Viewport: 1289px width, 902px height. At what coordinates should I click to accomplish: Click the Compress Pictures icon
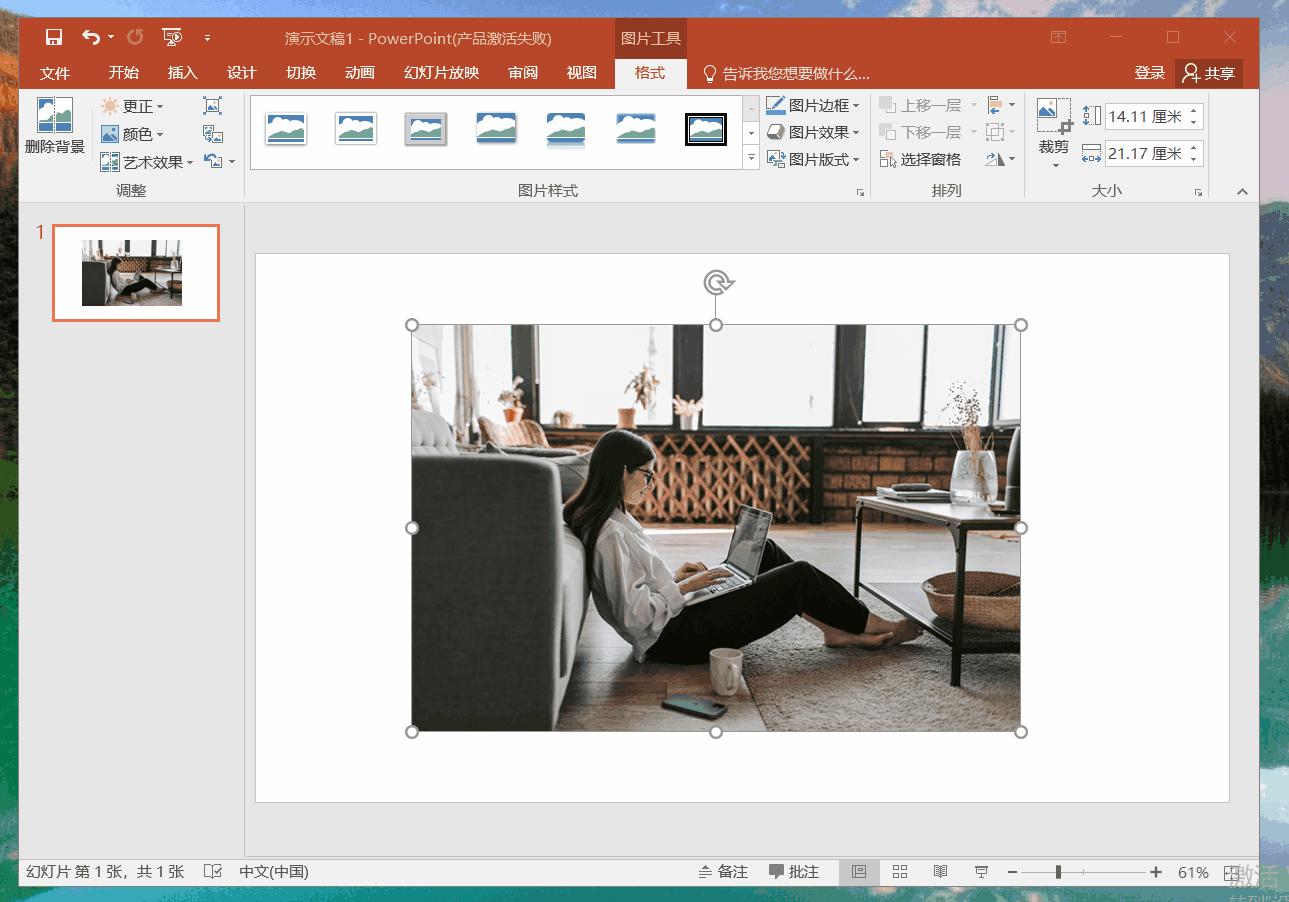(x=212, y=106)
